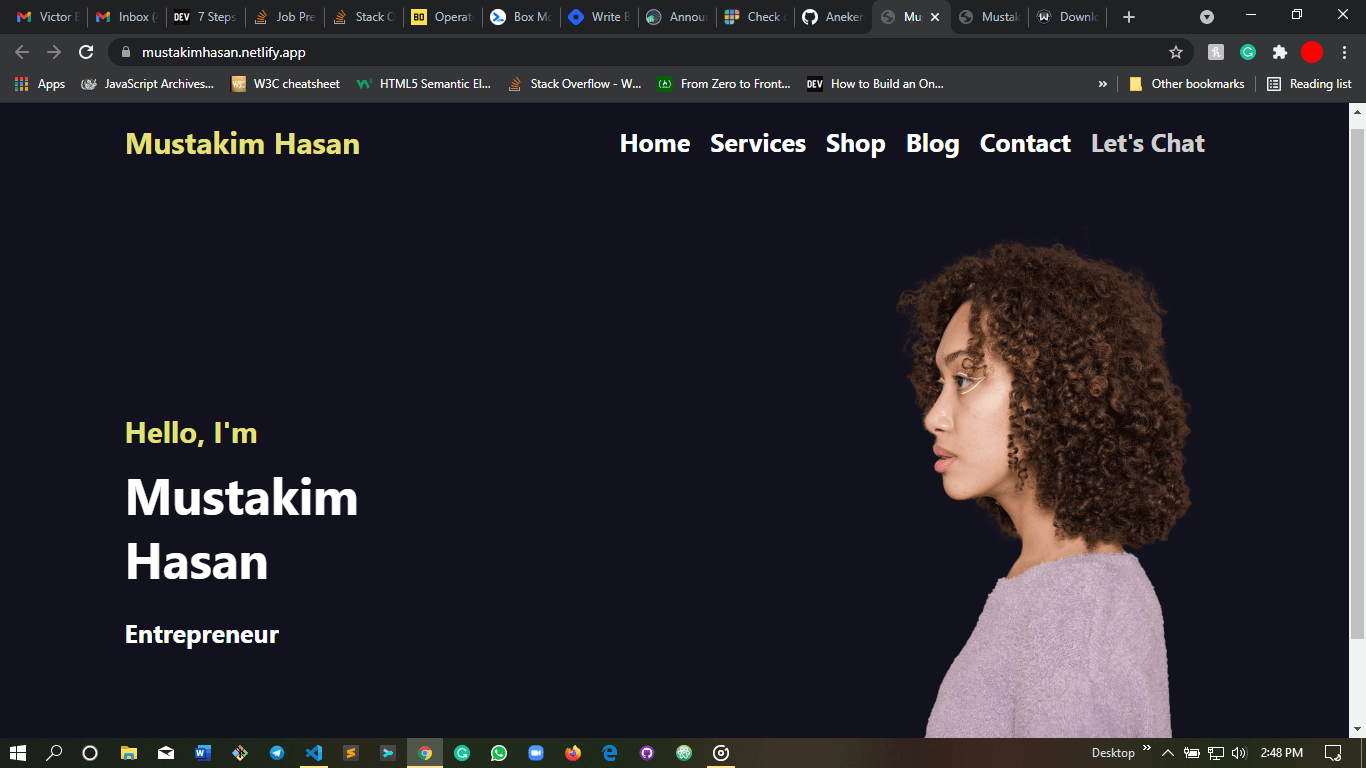Click the Apps shortcut in bookmarks bar
Viewport: 1366px width, 768px height.
[40, 84]
